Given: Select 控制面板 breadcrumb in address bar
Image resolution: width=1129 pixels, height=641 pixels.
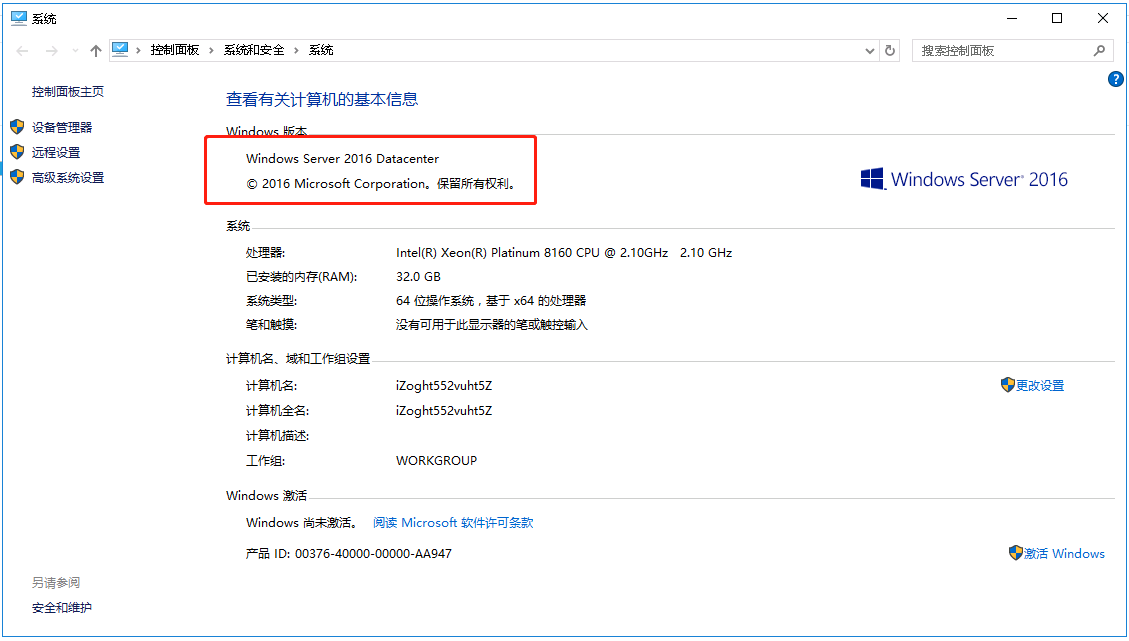Looking at the screenshot, I should click(174, 50).
